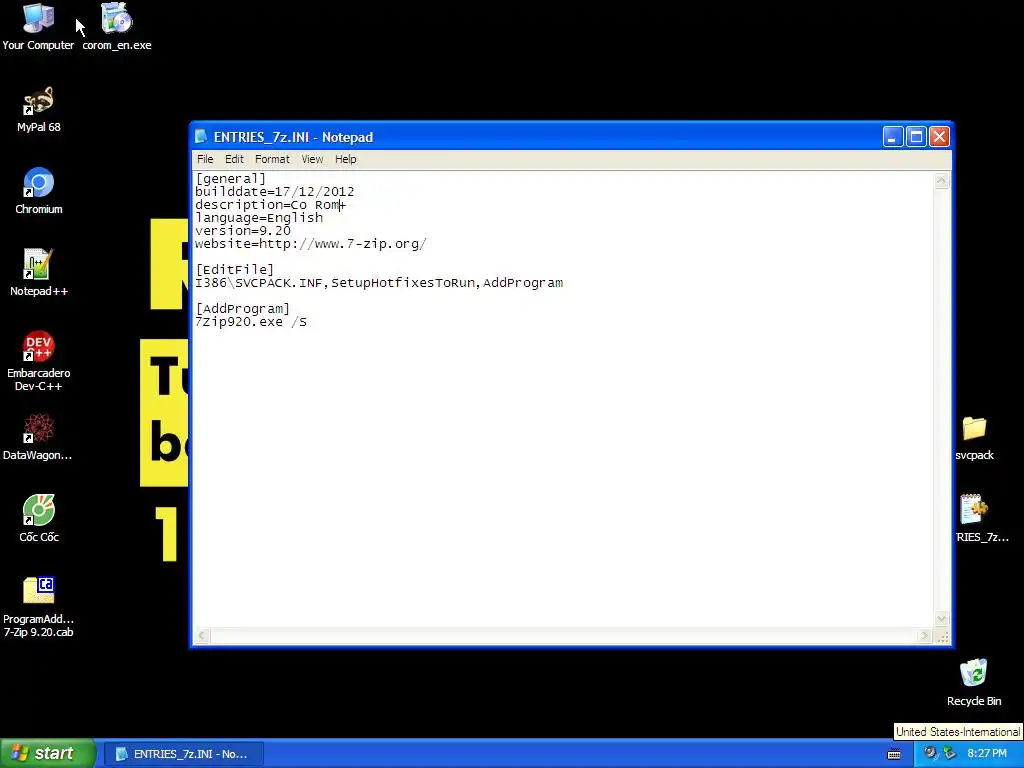The width and height of the screenshot is (1024, 768).
Task: Click the language=English line
Action: tap(259, 218)
